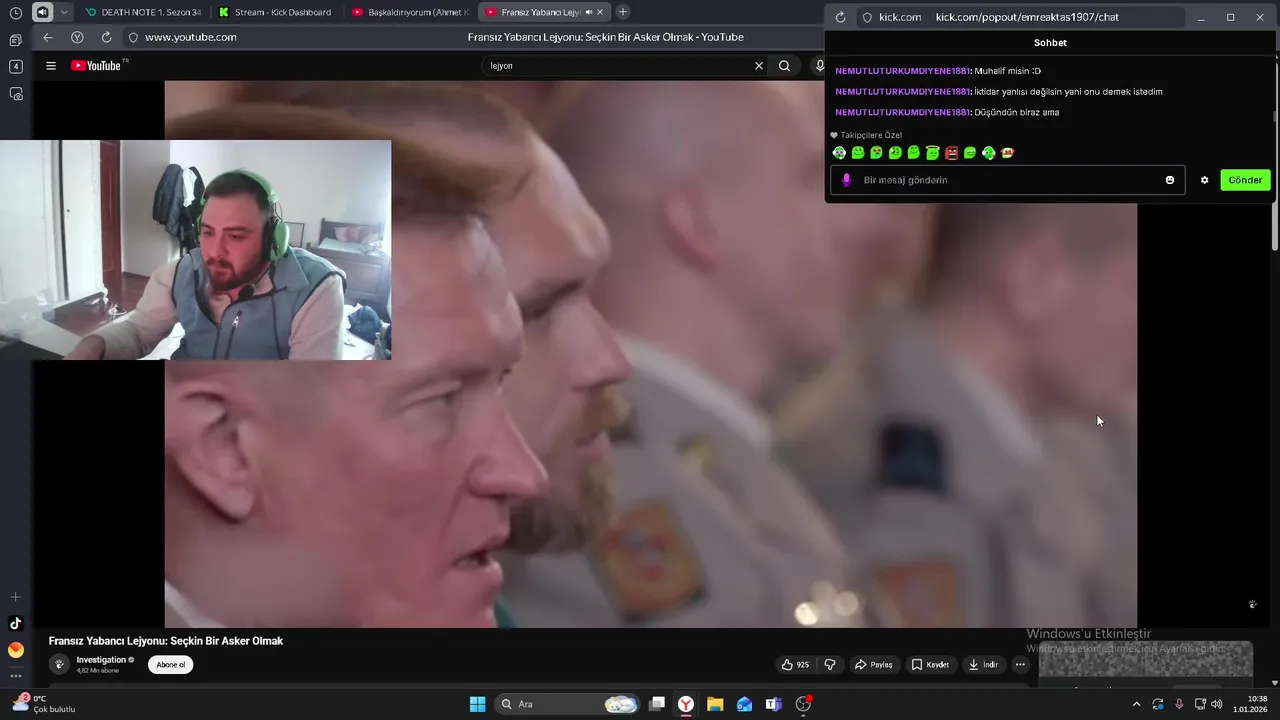Screen dimensions: 1280x720
Task: Open the three-dots sidebar menu
Action: (x=15, y=676)
